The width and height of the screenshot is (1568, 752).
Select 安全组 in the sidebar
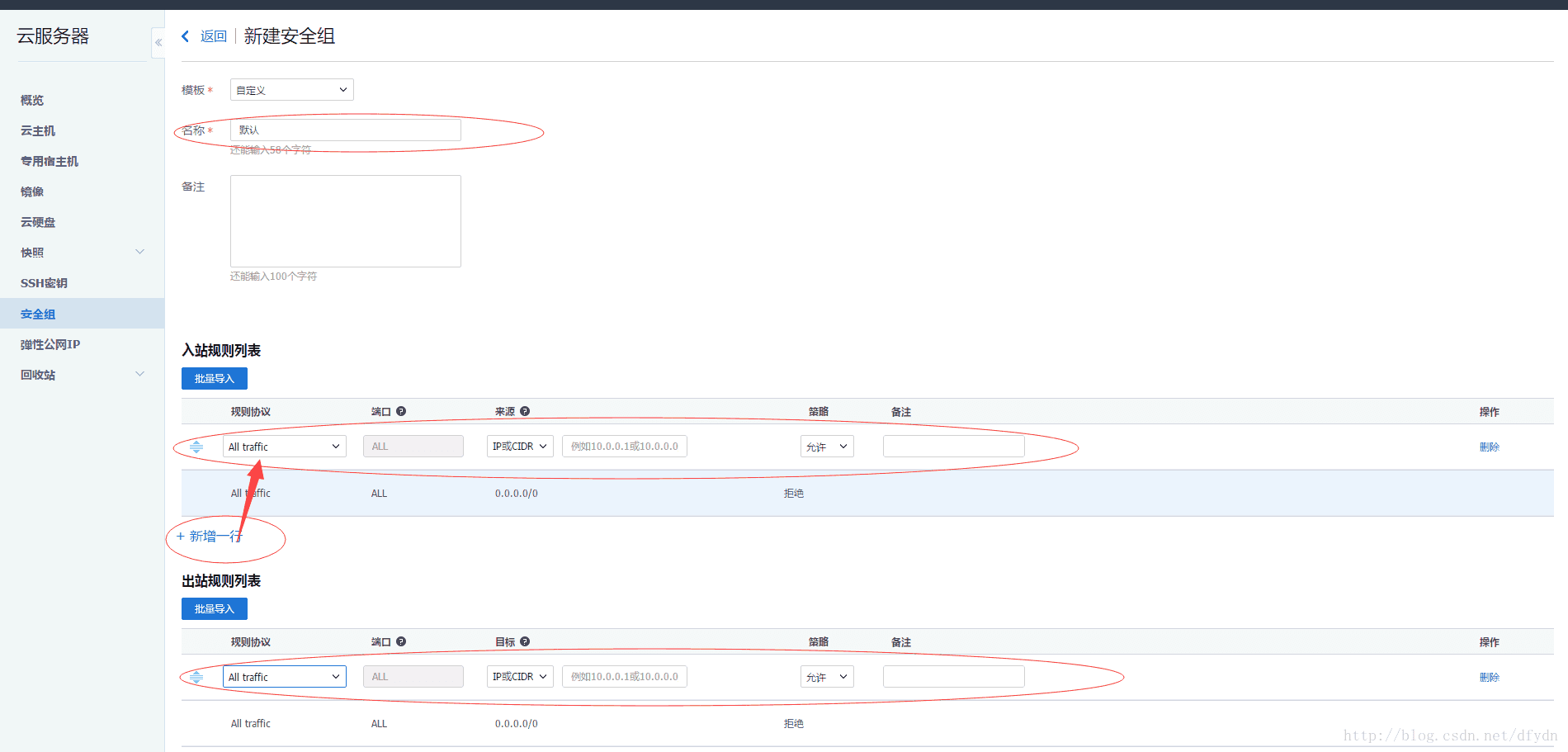pos(82,314)
